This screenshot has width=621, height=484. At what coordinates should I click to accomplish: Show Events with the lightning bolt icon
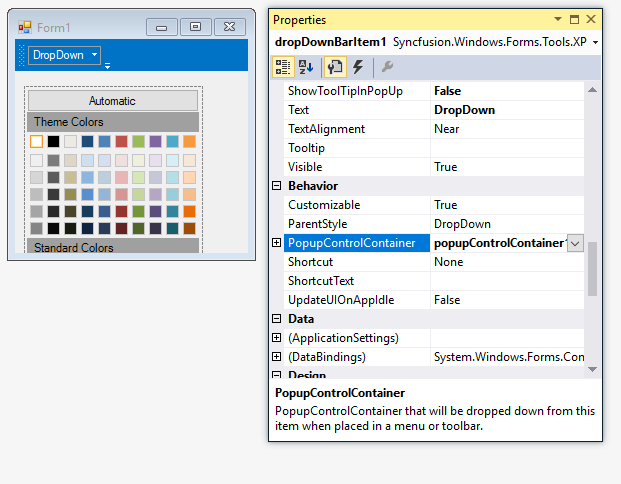pos(358,67)
